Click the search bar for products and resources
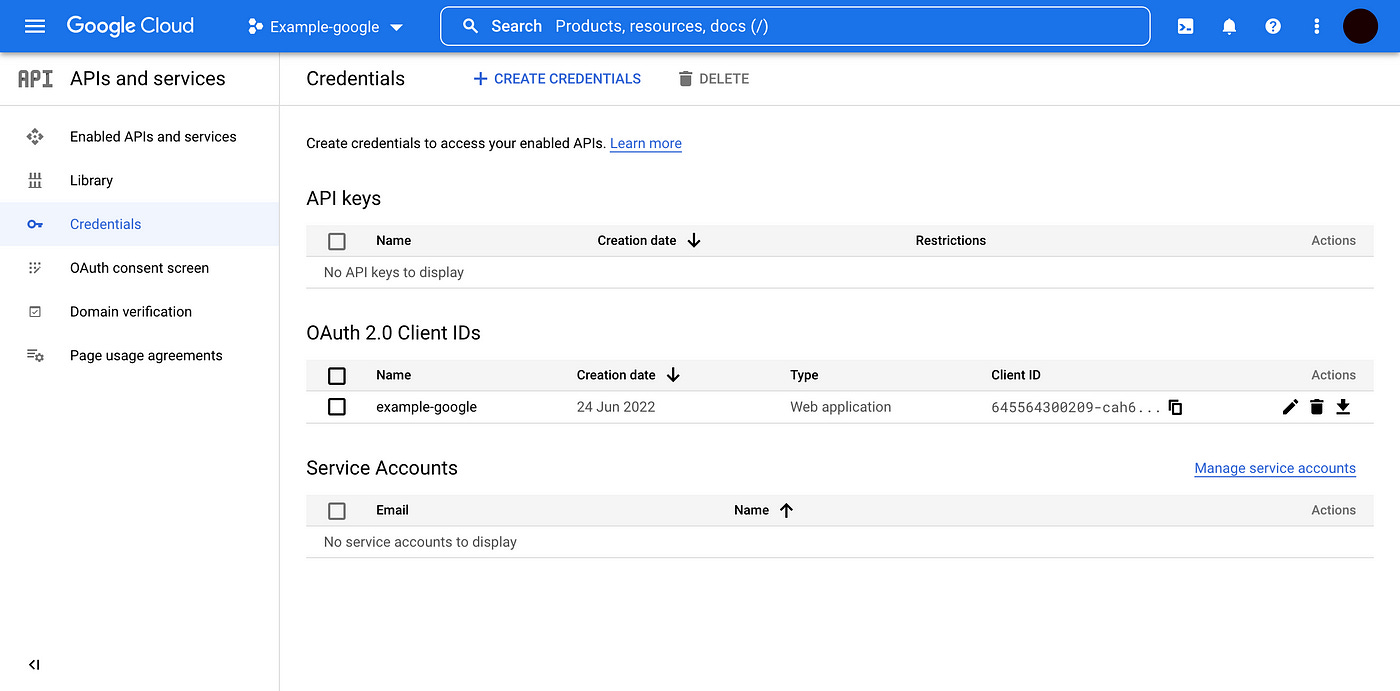The image size is (1400, 691). pyautogui.click(x=795, y=26)
